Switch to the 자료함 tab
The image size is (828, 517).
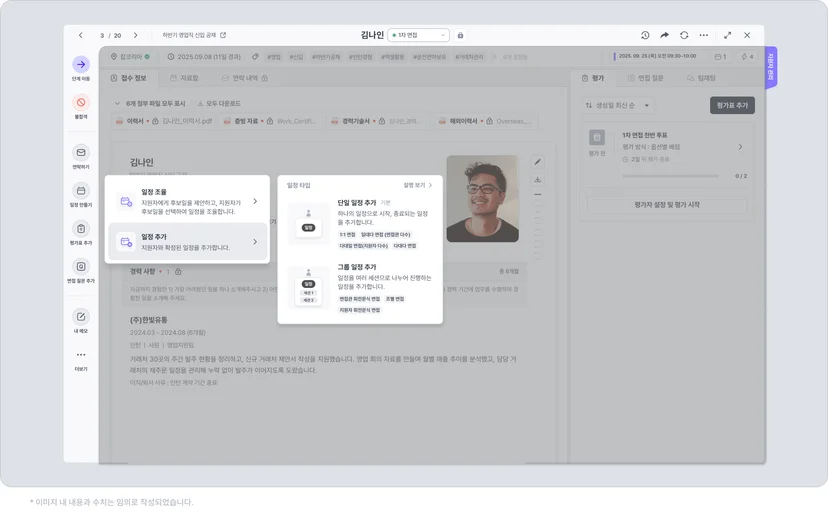(184, 78)
